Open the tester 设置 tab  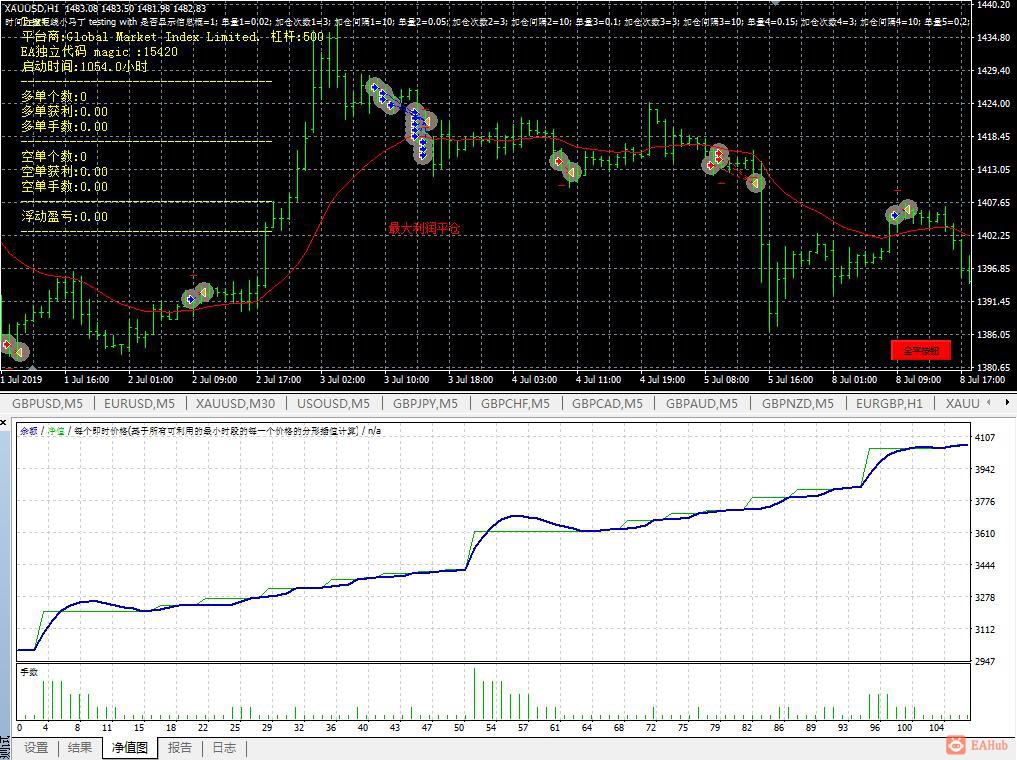point(36,748)
